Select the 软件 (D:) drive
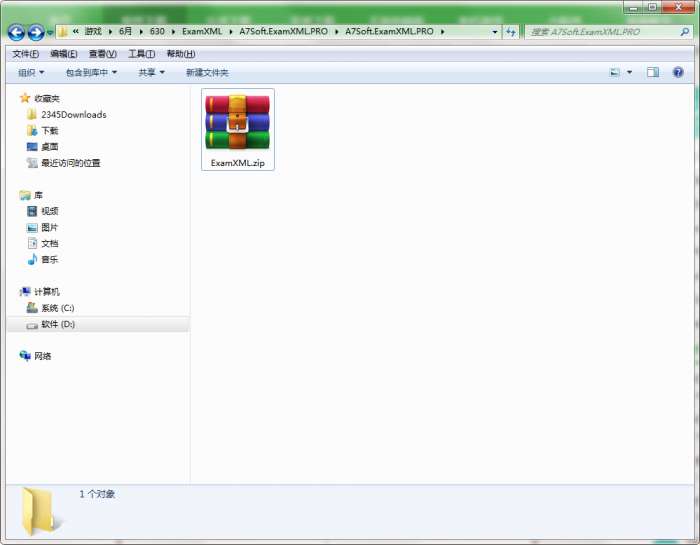 pyautogui.click(x=58, y=324)
